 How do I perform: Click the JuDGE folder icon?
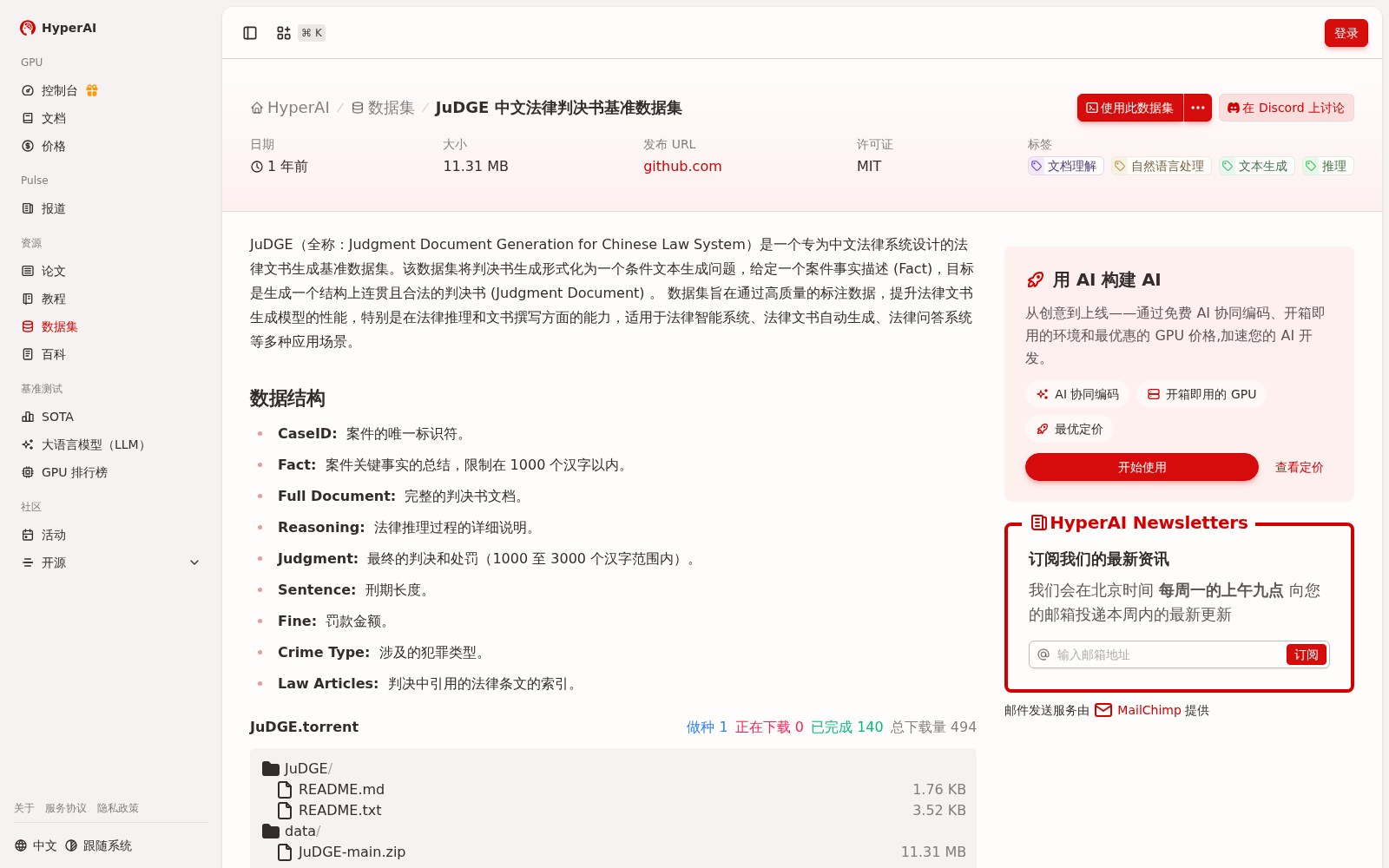271,768
